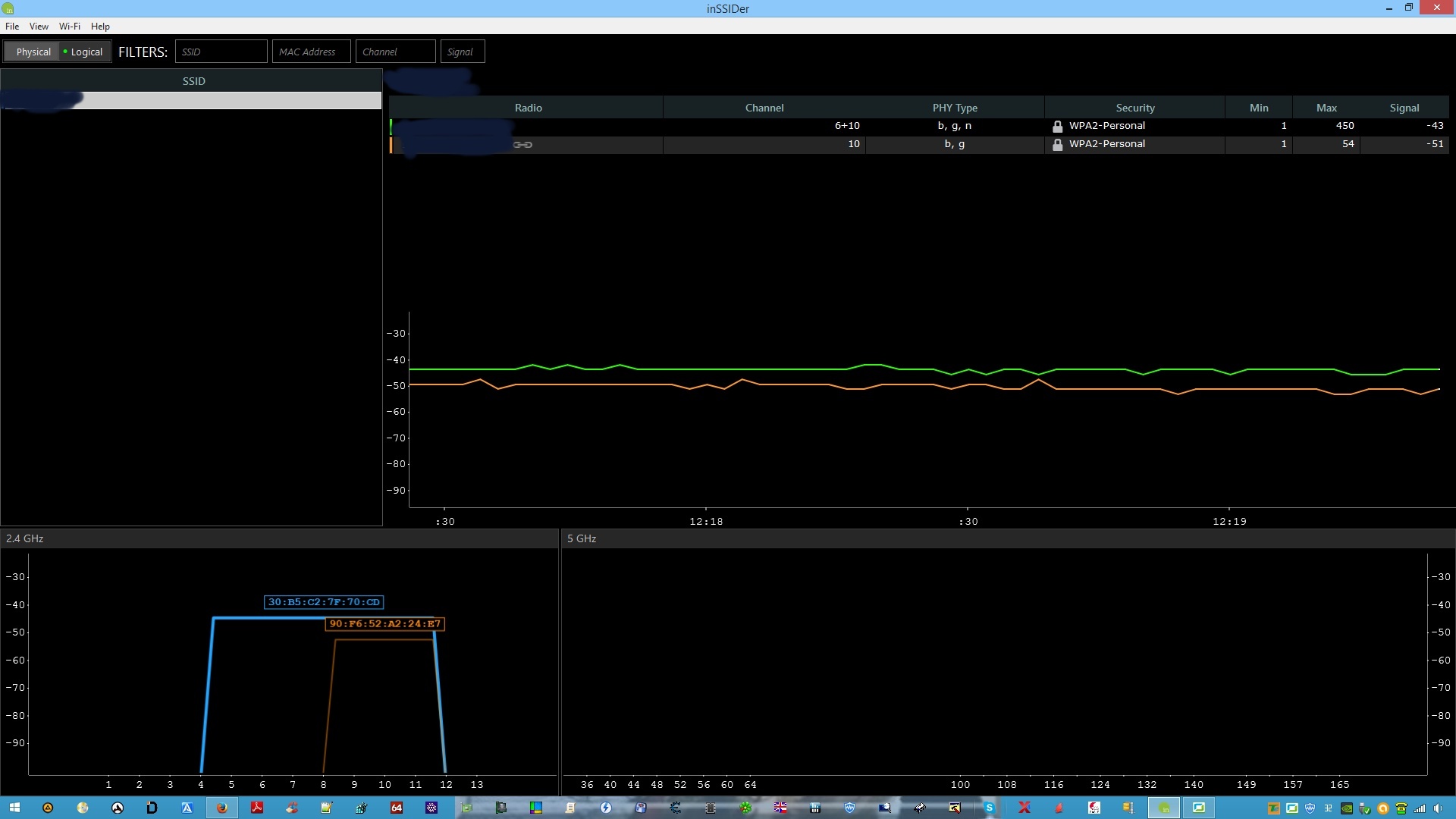Click the orange color bar of second radio
Viewport: 1456px width, 819px height.
pos(391,144)
